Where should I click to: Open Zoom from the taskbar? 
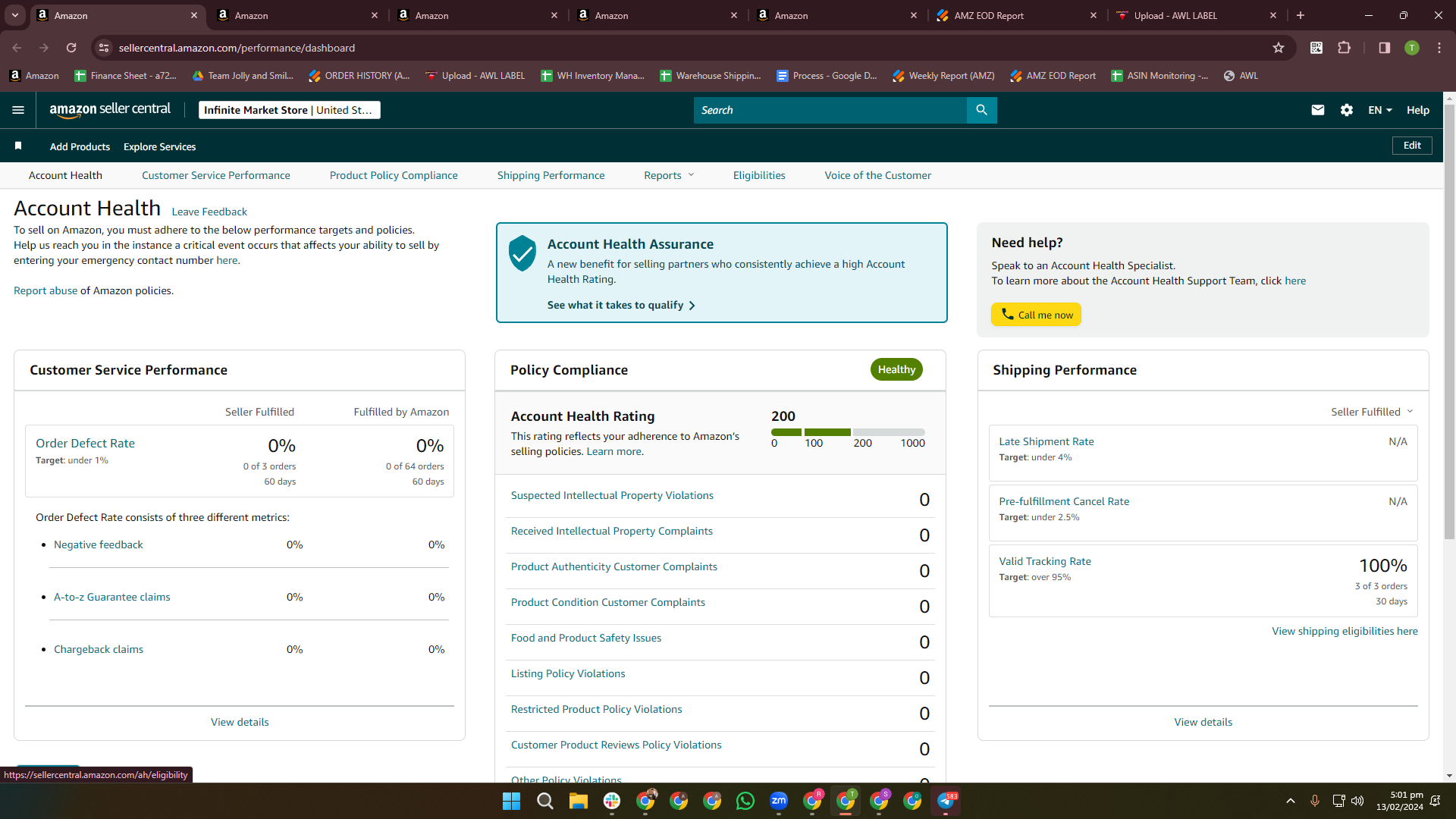(x=779, y=801)
